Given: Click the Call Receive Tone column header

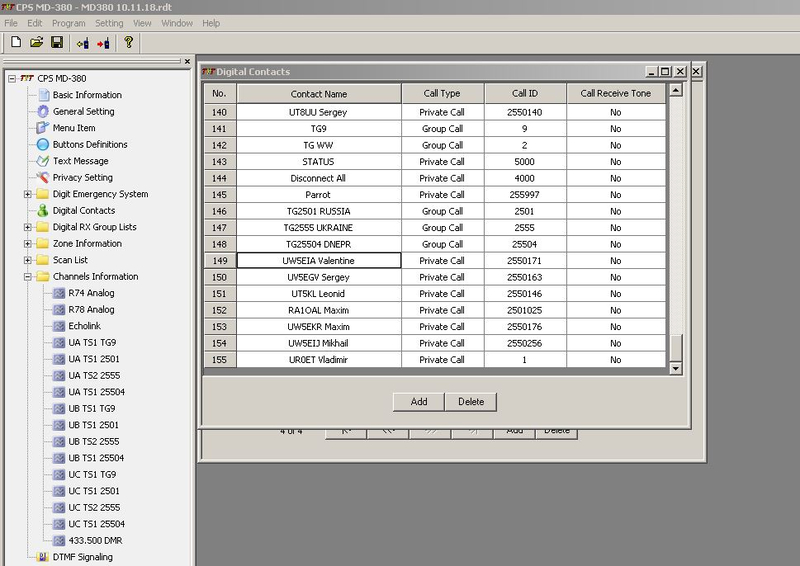Looking at the screenshot, I should coord(616,93).
